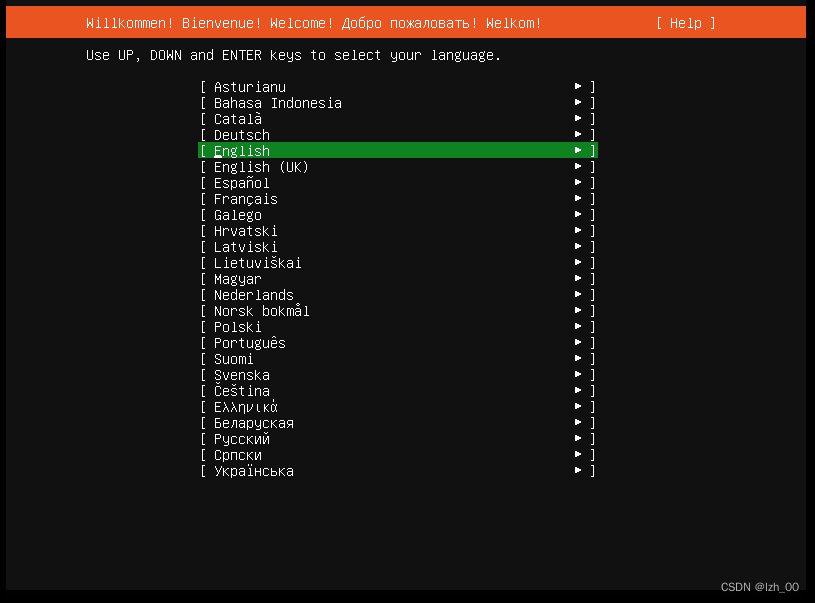Click the arrow on the Português row
The height and width of the screenshot is (603, 815).
[578, 343]
